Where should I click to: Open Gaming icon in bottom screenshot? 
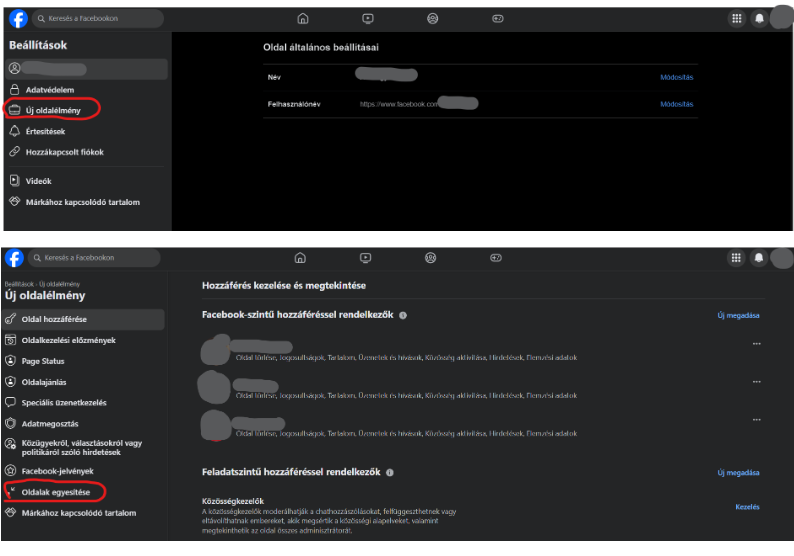point(496,258)
